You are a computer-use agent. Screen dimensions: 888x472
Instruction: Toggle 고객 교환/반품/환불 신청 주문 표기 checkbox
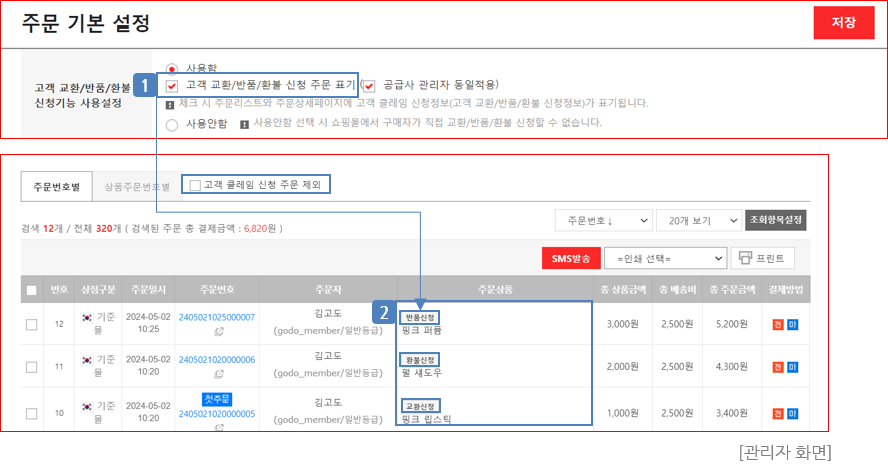pyautogui.click(x=172, y=86)
